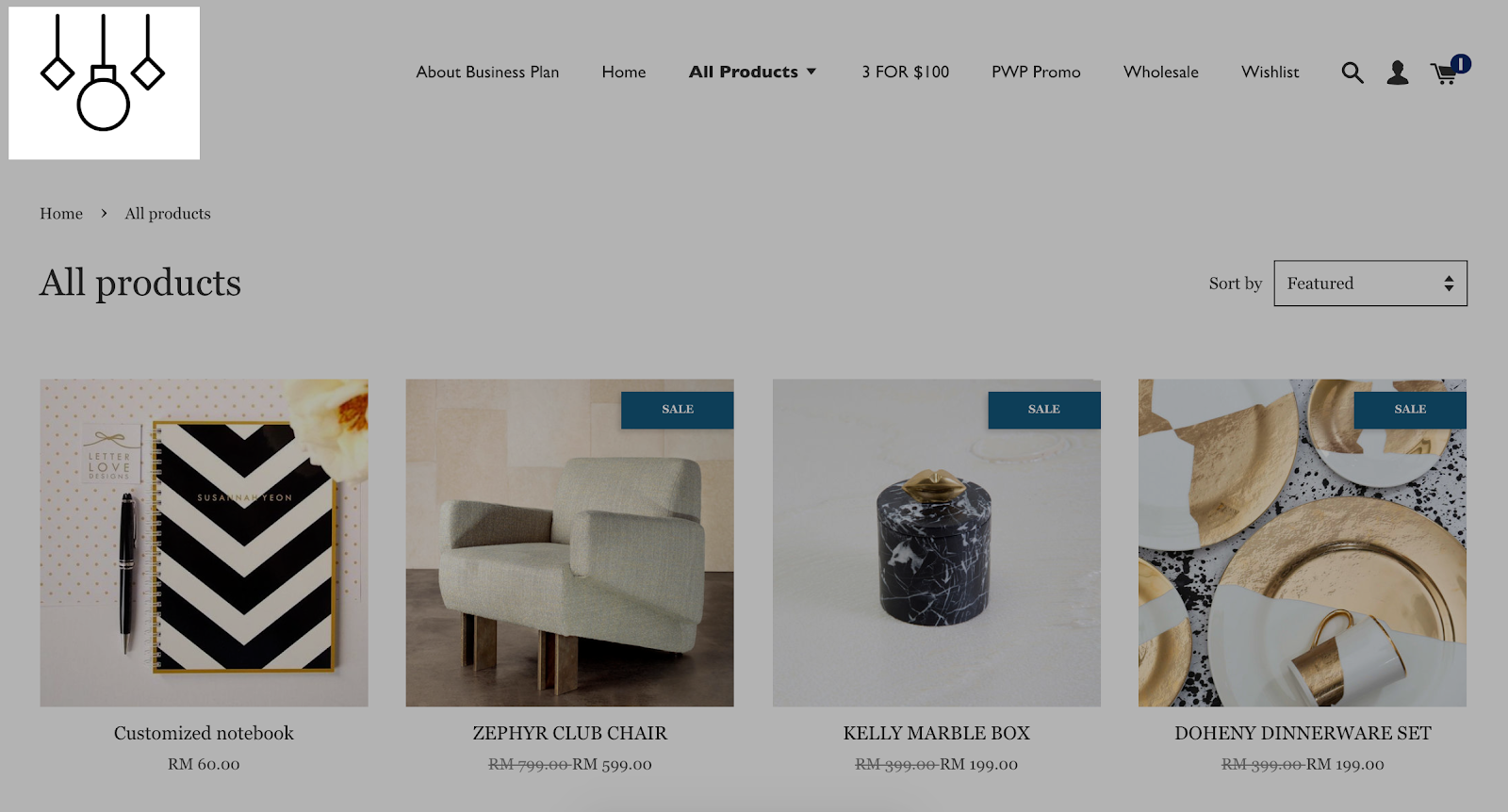View the Doheny Dinnerware Set product image
Viewport: 1508px width, 812px height.
(1302, 543)
